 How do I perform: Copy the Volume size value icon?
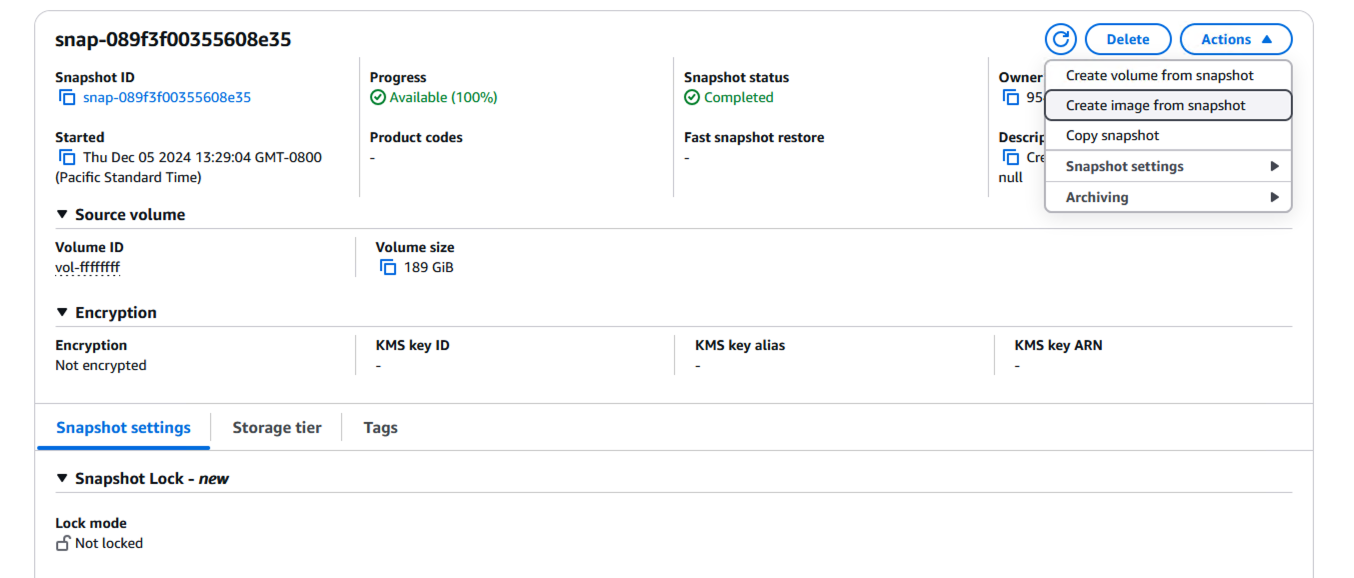(x=388, y=267)
